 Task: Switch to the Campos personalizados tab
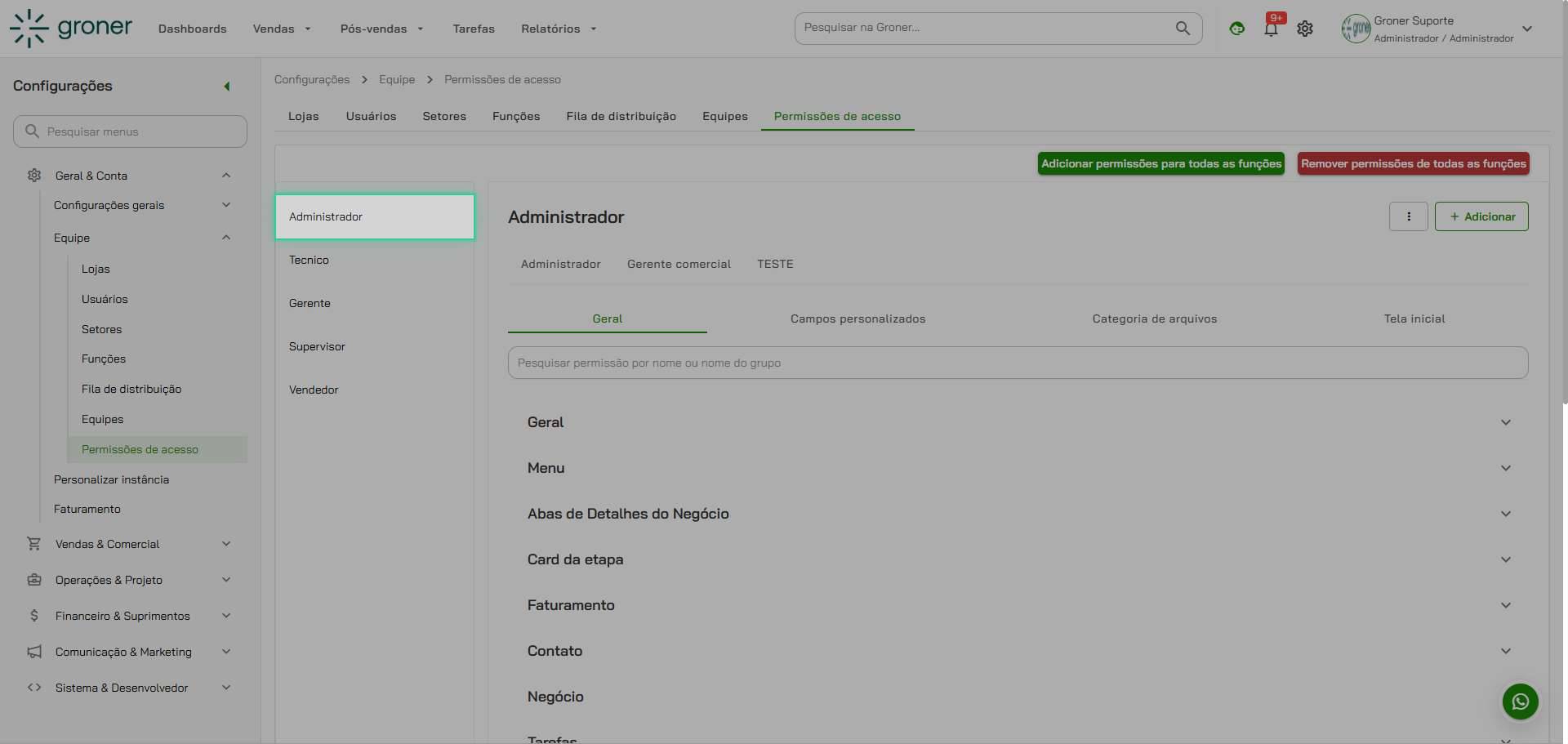point(857,319)
